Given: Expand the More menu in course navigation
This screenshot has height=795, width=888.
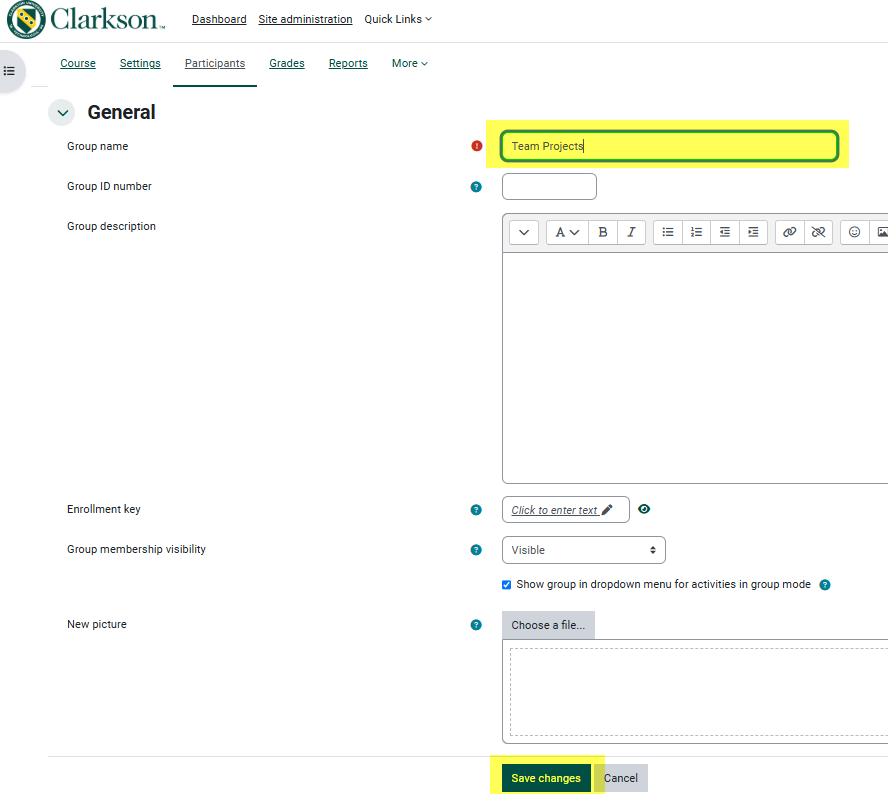Looking at the screenshot, I should tap(409, 64).
